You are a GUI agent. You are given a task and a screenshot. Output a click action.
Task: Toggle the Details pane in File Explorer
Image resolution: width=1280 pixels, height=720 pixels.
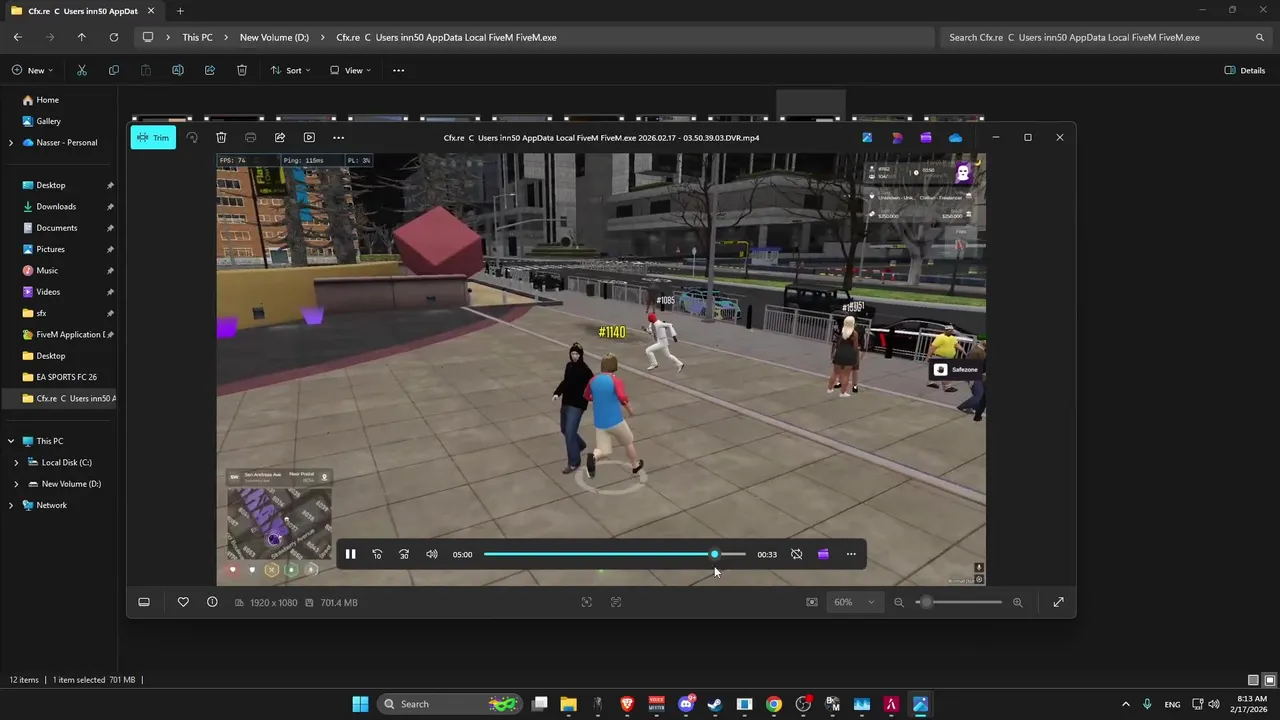tap(1245, 70)
